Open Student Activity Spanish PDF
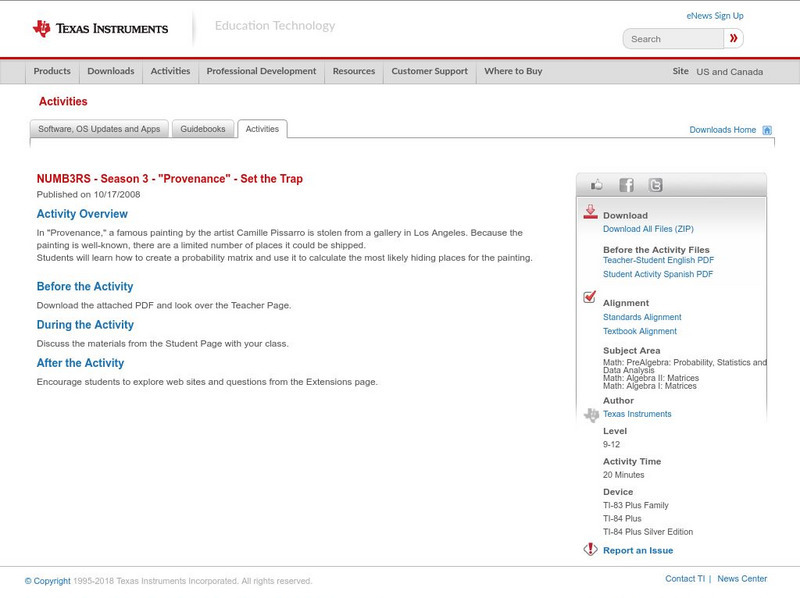The width and height of the screenshot is (800, 598). [658, 274]
